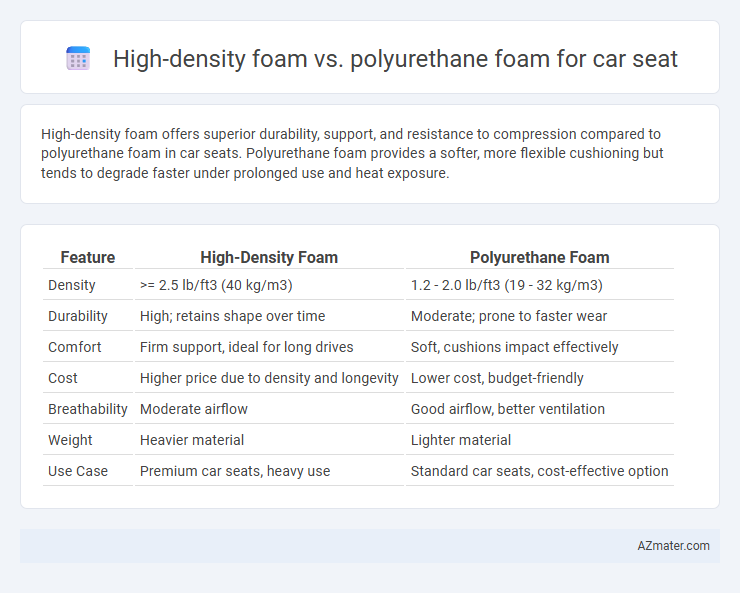Click the cell '1.2 - 2.0 lb/ft3 (19 - 32 kg/m3)'
The height and width of the screenshot is (593, 740).
(506, 285)
